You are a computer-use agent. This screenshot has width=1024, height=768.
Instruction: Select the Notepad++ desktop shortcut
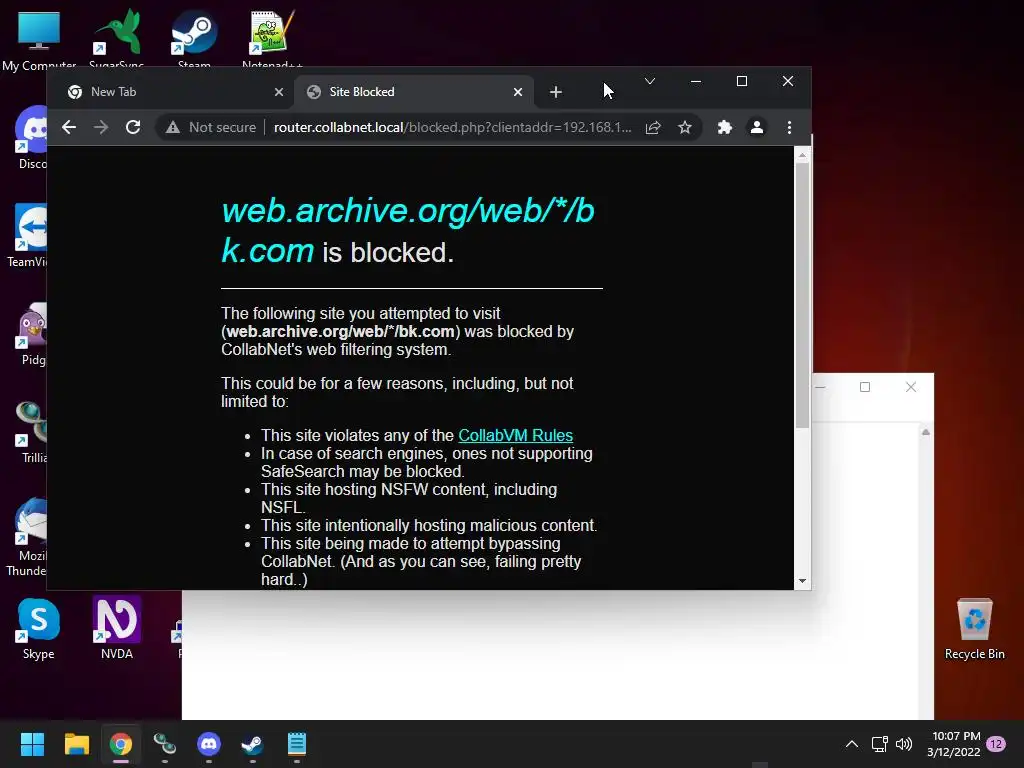point(272,39)
